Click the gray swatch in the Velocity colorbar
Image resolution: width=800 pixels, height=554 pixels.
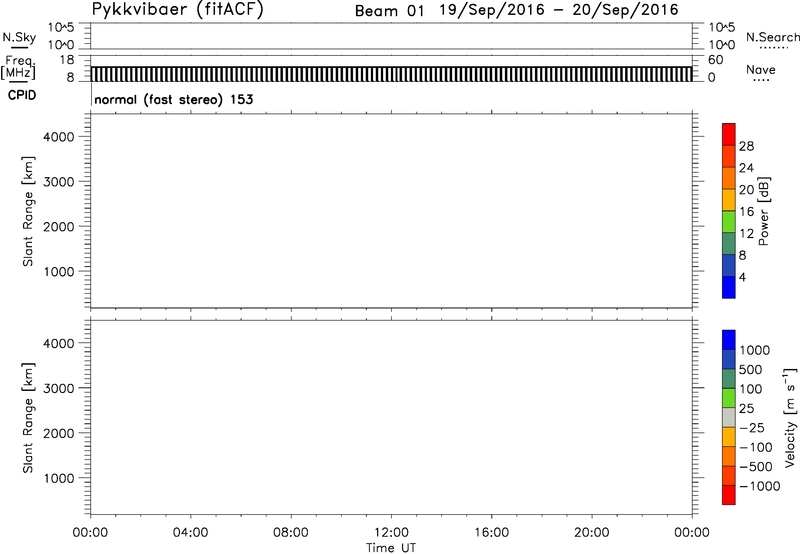pyautogui.click(x=729, y=418)
